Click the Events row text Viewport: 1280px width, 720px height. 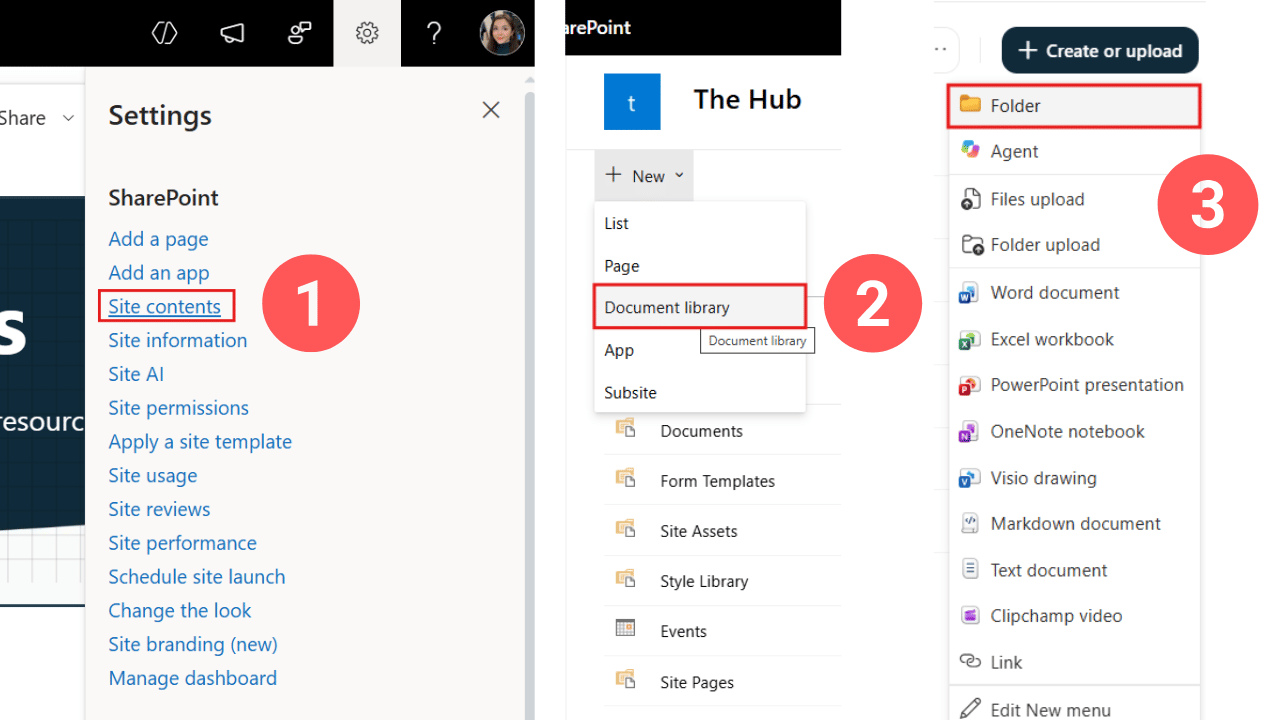pyautogui.click(x=684, y=631)
